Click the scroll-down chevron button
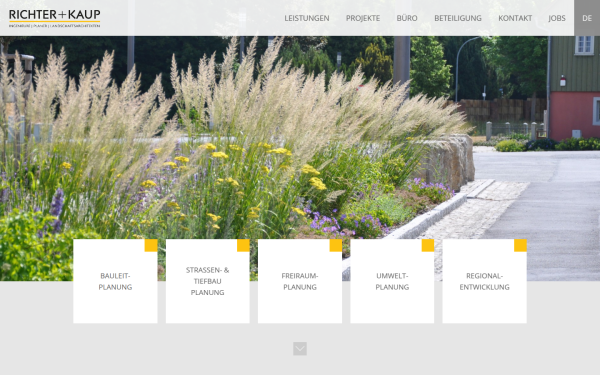The width and height of the screenshot is (600, 375). pos(300,349)
